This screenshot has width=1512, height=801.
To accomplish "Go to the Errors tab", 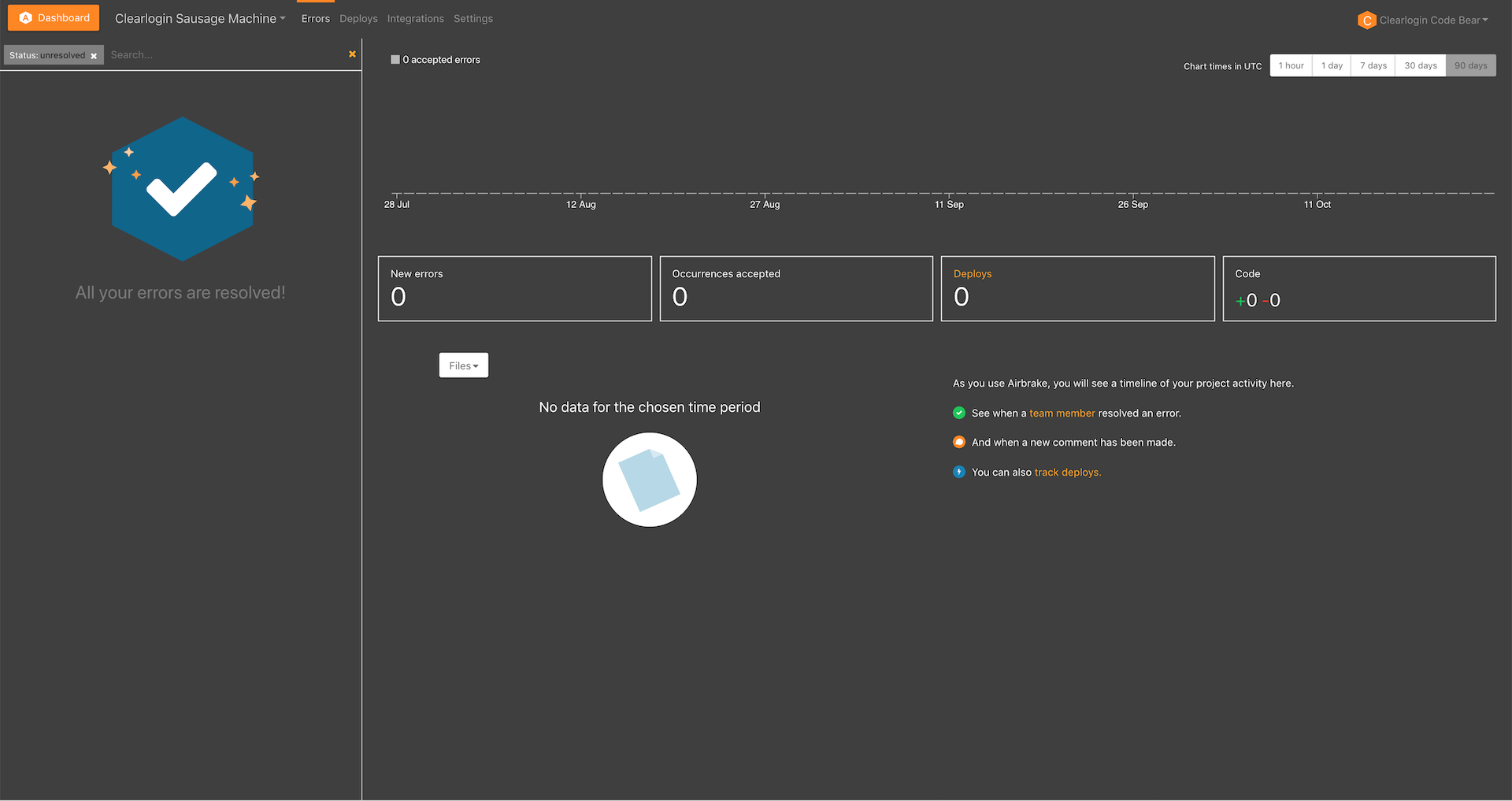I will (x=316, y=19).
